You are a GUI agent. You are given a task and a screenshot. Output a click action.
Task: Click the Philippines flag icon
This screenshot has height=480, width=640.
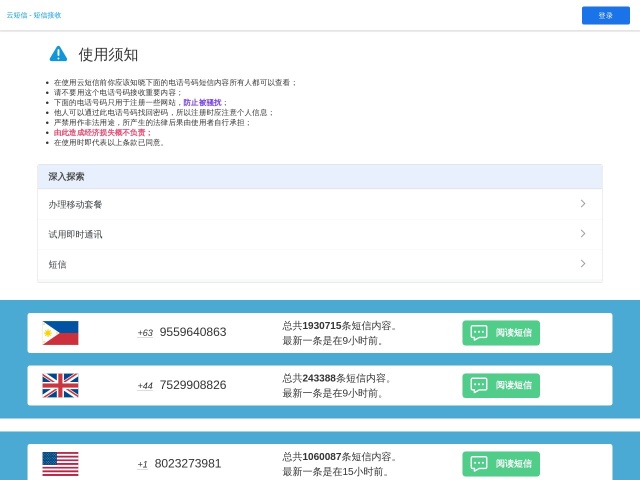[x=60, y=333]
